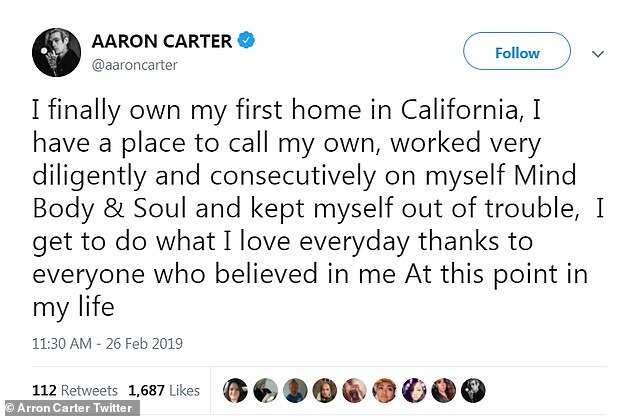This screenshot has width=634, height=416.
Task: Follow Aaron Carter's account
Action: [x=517, y=53]
